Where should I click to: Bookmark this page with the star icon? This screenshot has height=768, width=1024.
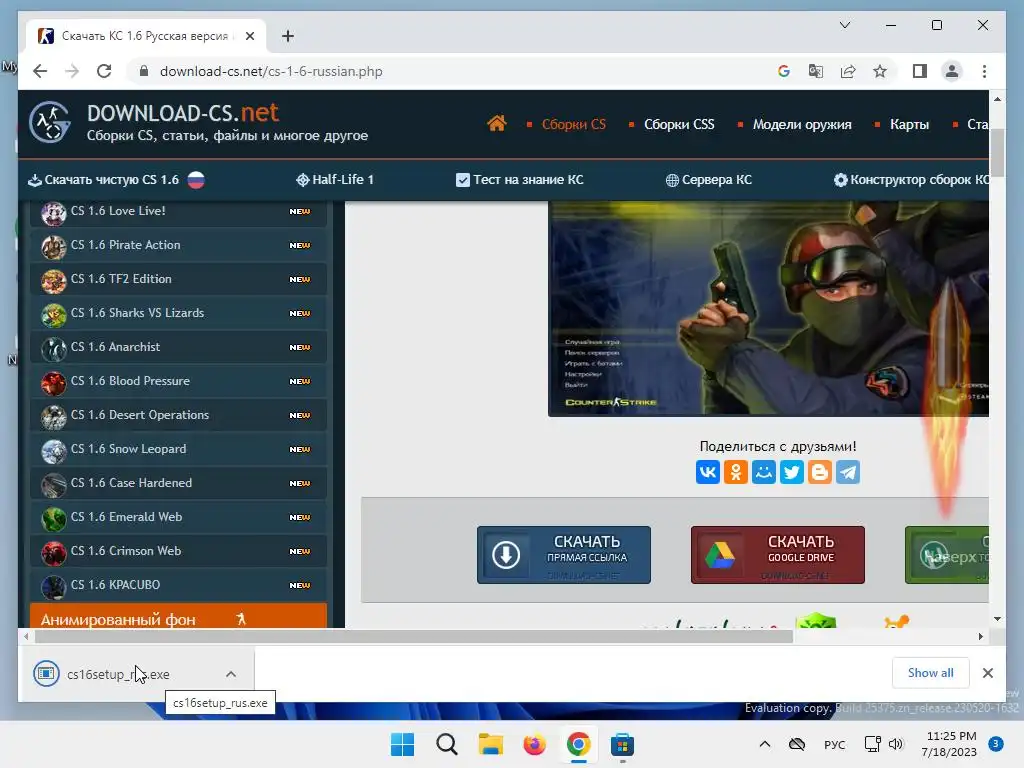(x=880, y=71)
